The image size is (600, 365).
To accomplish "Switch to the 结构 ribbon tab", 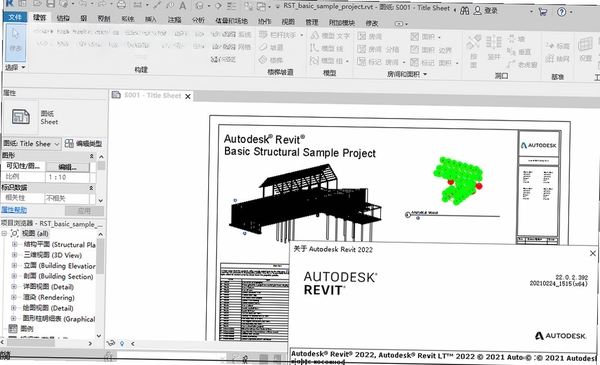I will point(63,18).
